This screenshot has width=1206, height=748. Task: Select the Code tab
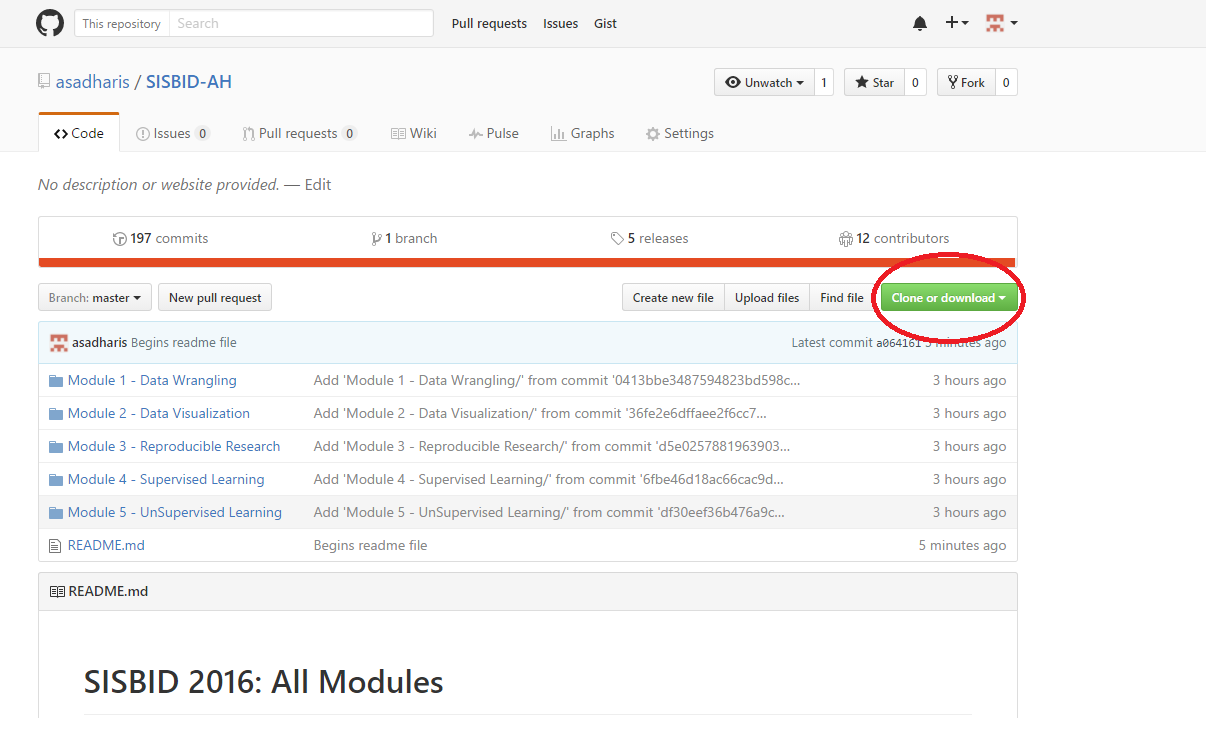click(79, 133)
